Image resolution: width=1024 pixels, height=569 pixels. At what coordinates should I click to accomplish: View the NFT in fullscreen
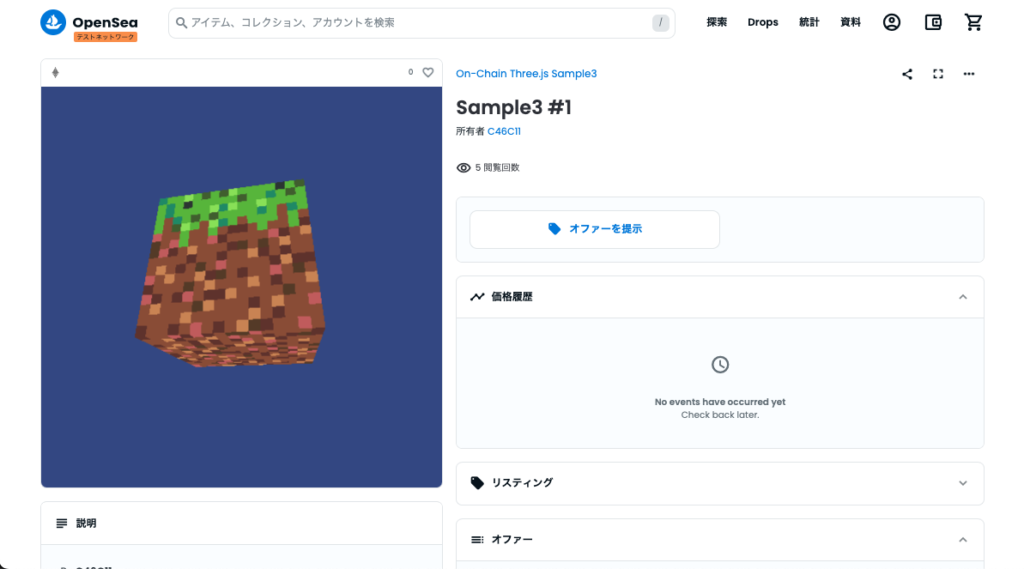938,74
